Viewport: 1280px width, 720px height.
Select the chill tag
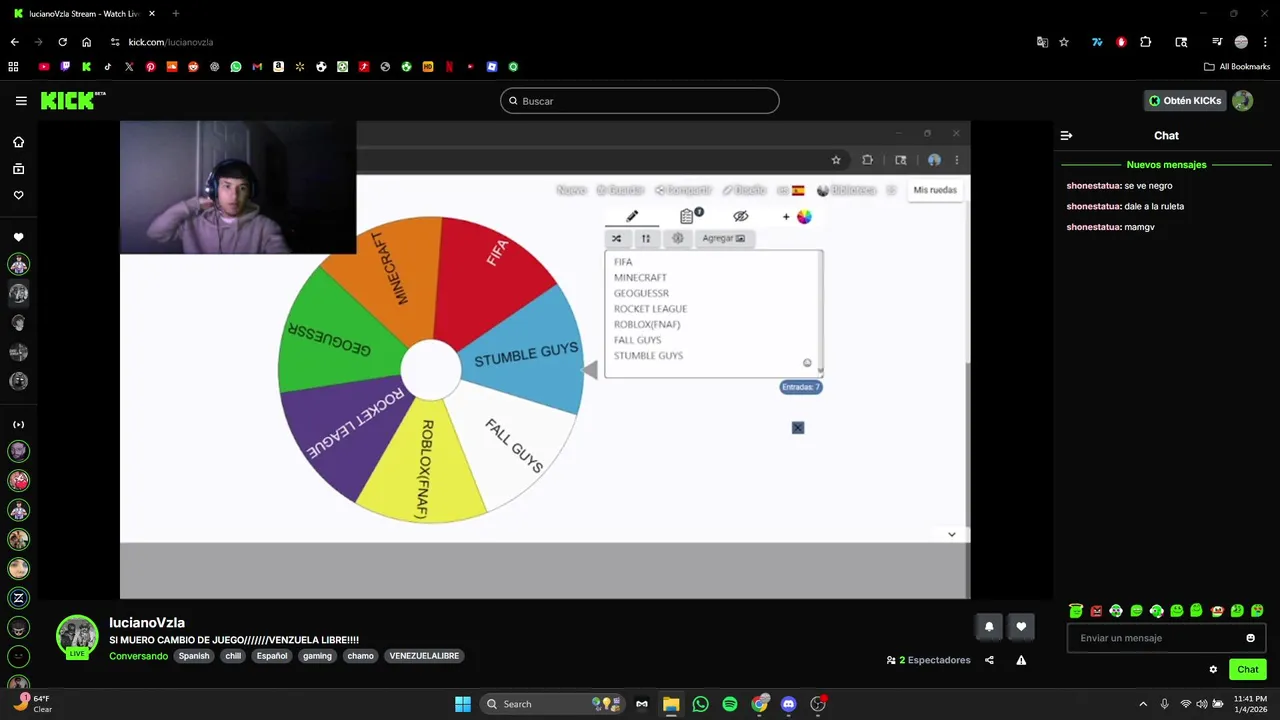(x=233, y=656)
